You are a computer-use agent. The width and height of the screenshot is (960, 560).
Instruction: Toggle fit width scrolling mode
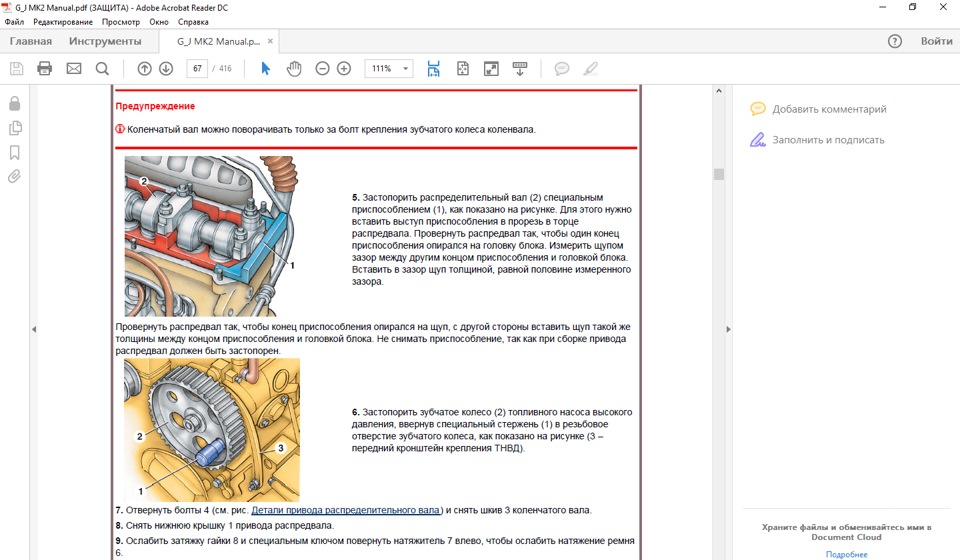[433, 69]
